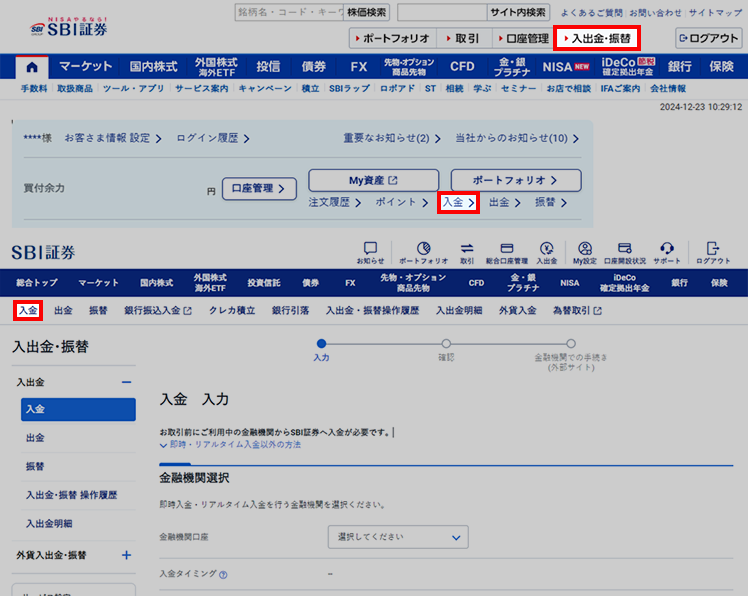Click the サイト内検索 button
748x596 pixels.
[518, 12]
